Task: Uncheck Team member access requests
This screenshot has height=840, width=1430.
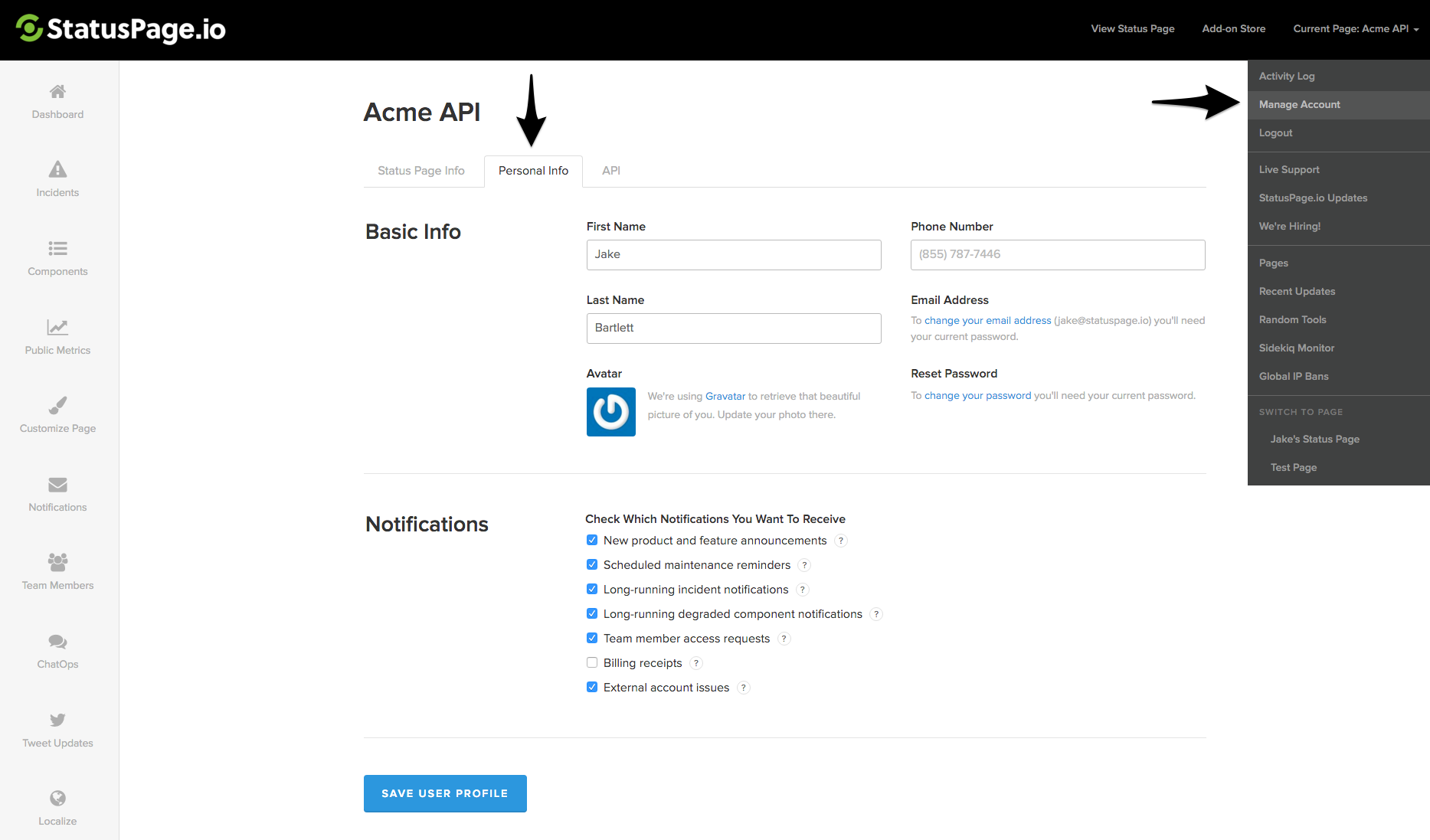Action: (592, 638)
